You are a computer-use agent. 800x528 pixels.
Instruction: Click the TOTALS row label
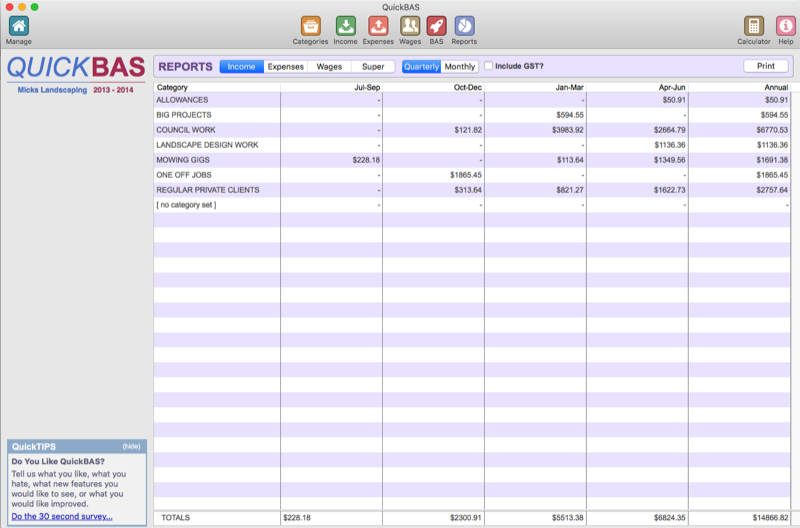click(176, 517)
